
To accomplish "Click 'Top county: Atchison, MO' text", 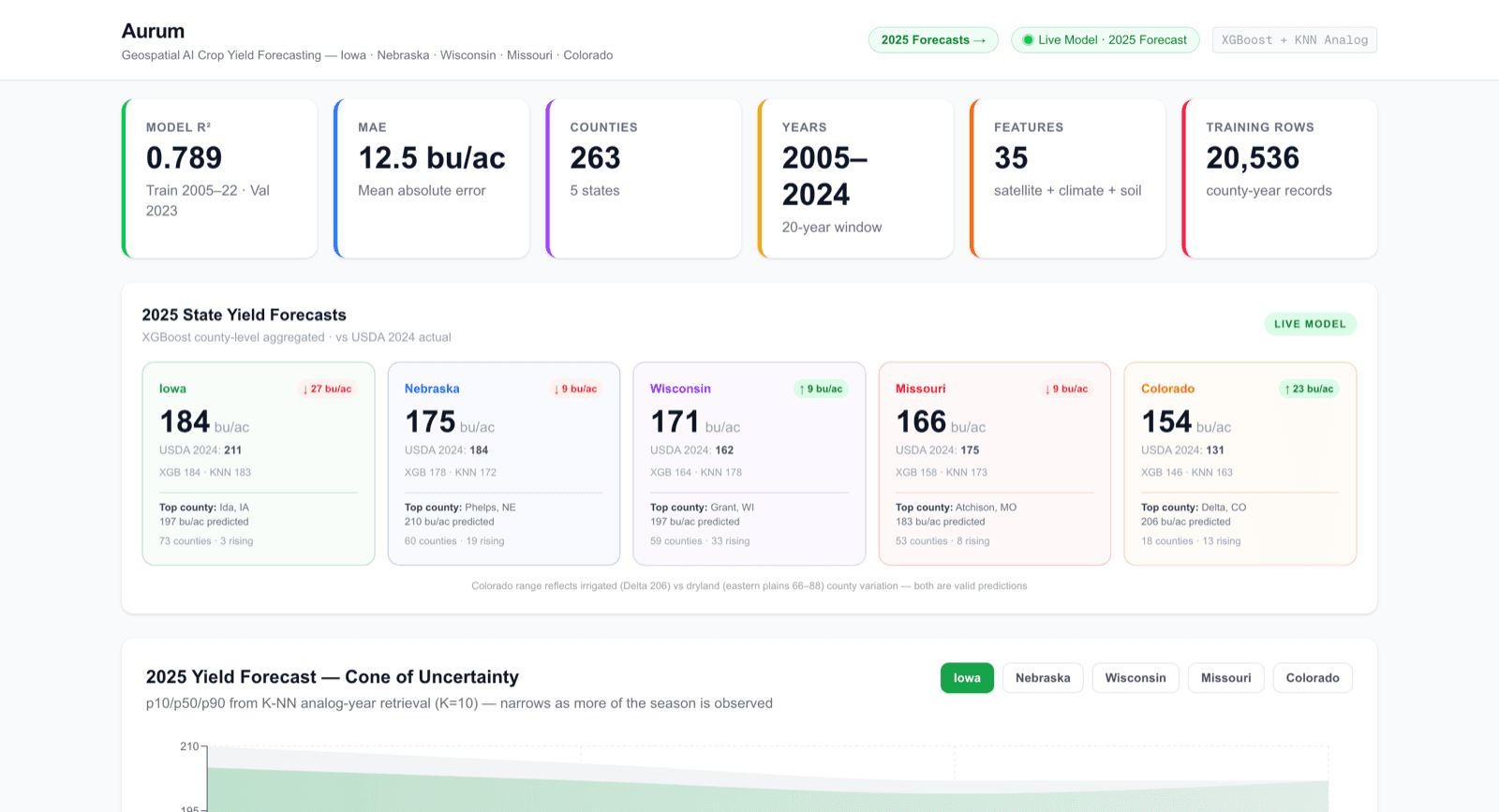I will coord(956,508).
